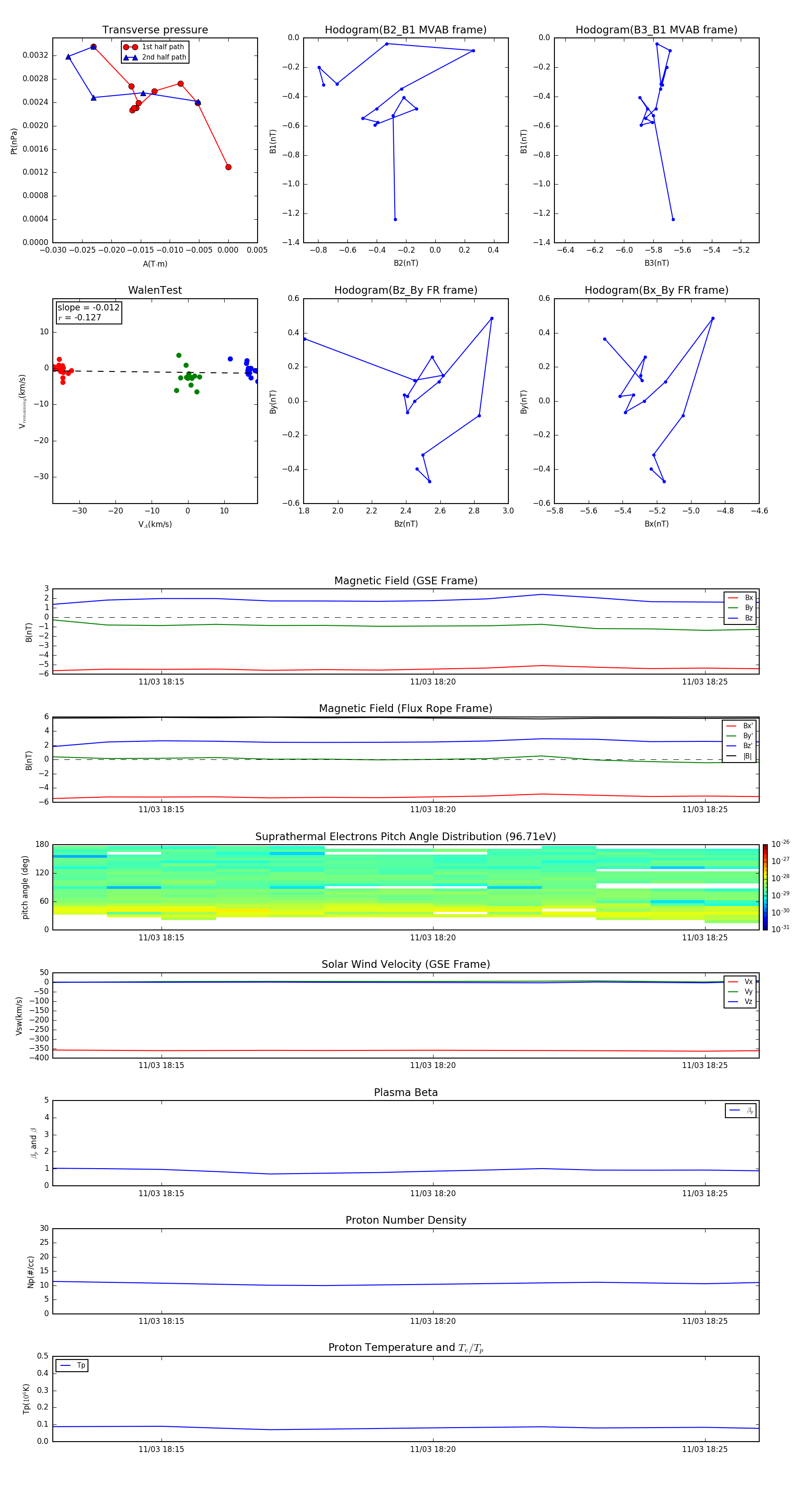812x1489 pixels.
Task: Click the 'V_remaining(km/s)' y-axis label
Action: coord(23,402)
